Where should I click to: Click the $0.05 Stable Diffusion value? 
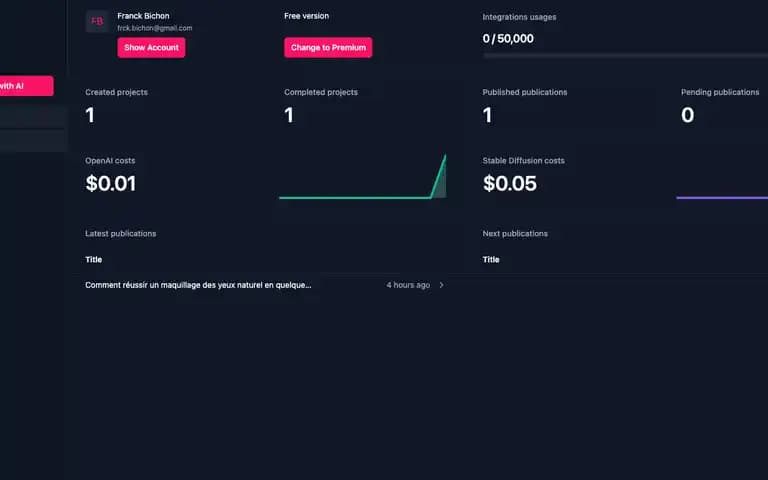point(510,184)
